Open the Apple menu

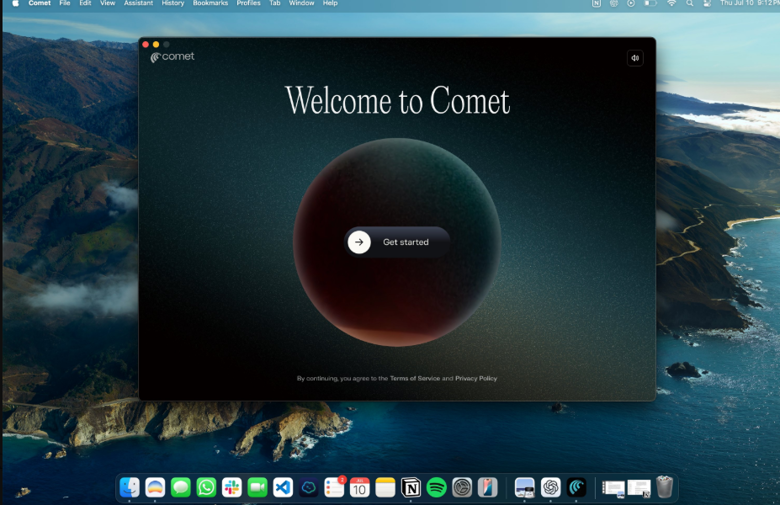tap(15, 3)
